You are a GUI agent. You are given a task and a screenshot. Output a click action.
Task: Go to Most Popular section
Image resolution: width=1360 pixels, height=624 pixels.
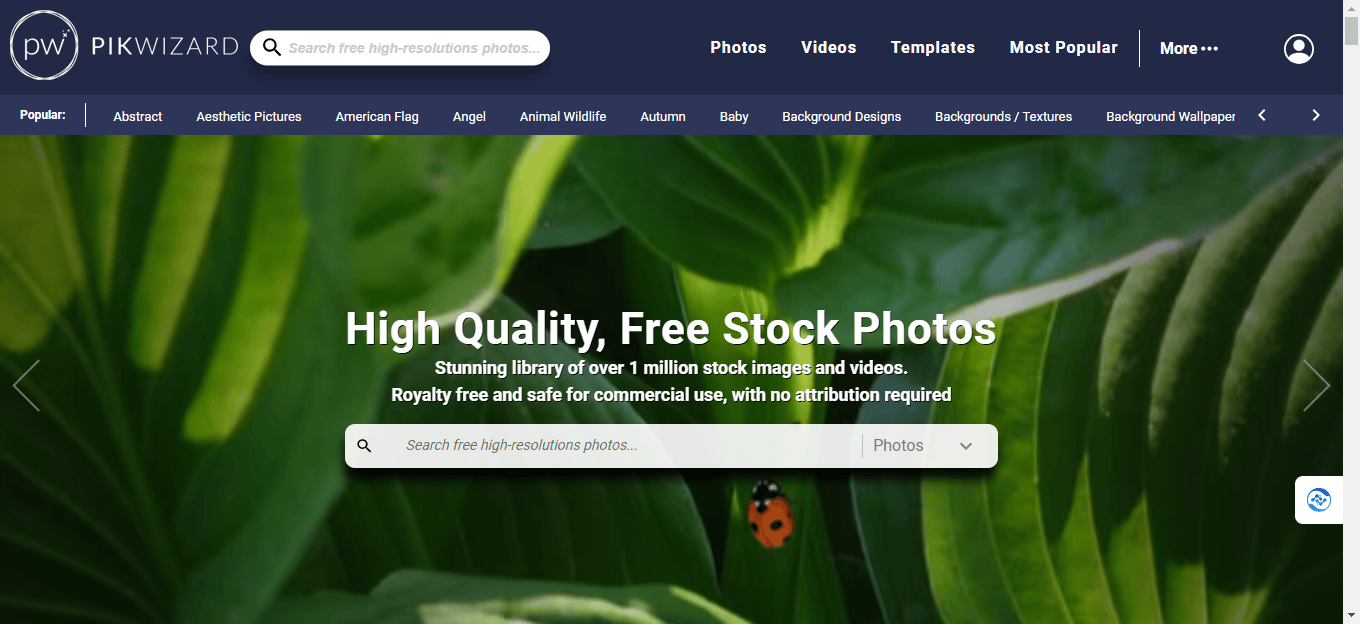tap(1063, 47)
